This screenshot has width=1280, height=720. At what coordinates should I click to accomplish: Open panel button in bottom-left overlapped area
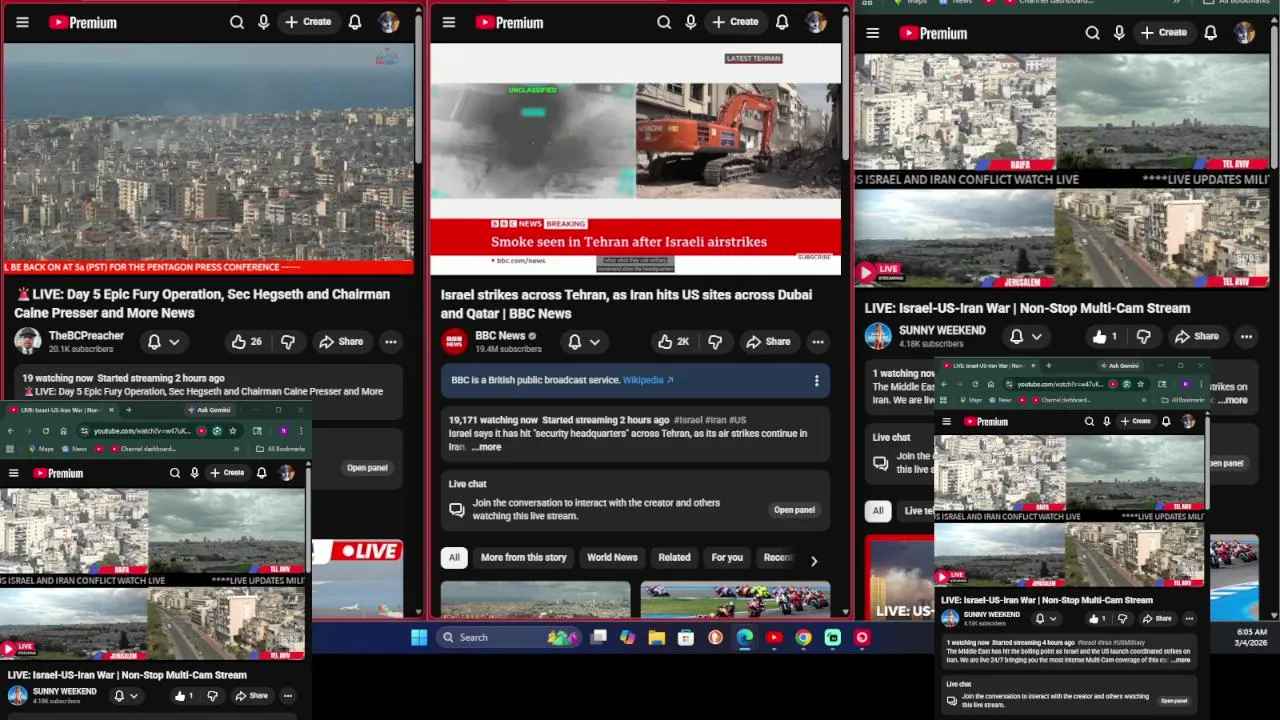[x=367, y=468]
